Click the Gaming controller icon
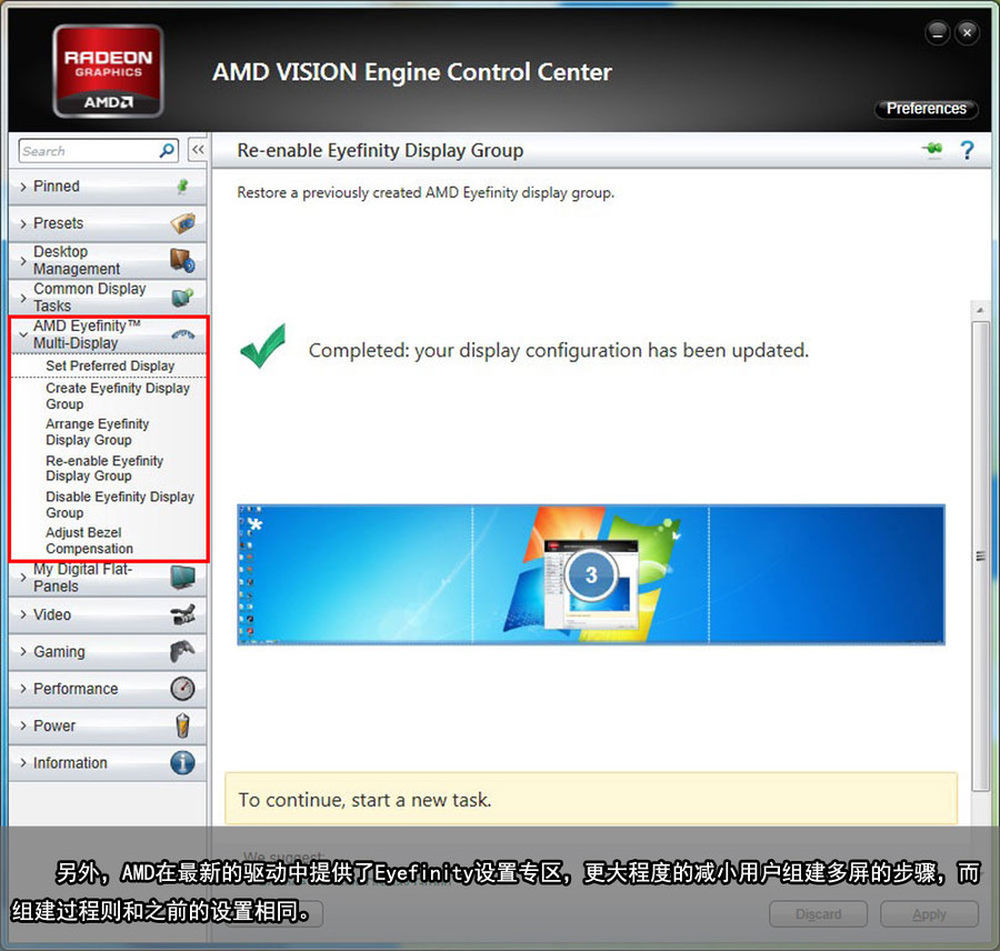This screenshot has width=1000, height=951. 183,651
